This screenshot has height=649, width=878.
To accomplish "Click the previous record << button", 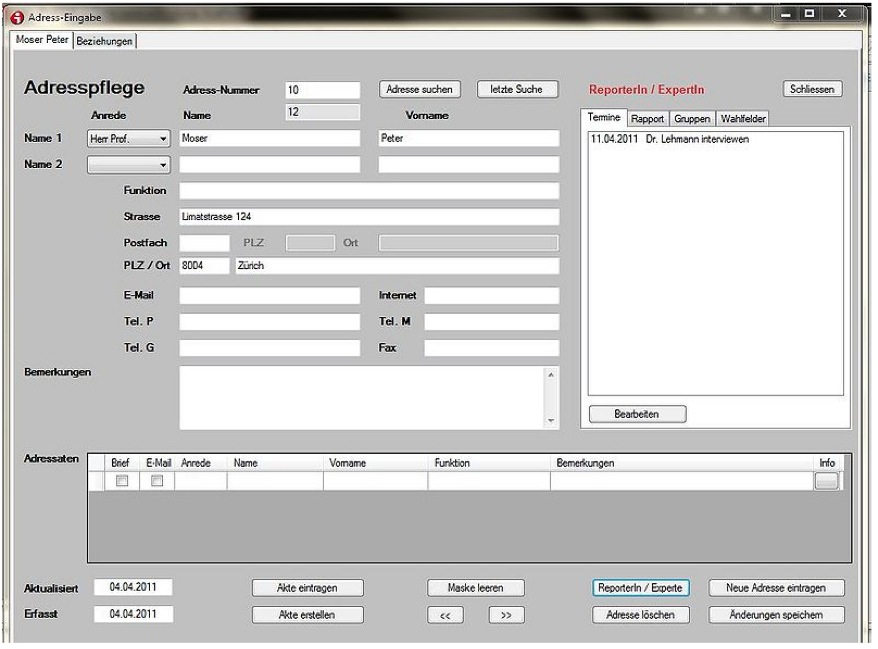I will tap(446, 615).
